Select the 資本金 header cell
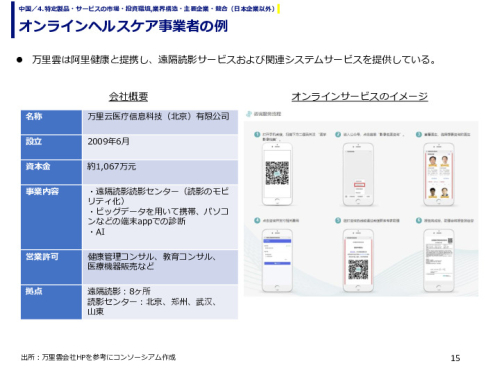The image size is (500, 375). (x=51, y=172)
